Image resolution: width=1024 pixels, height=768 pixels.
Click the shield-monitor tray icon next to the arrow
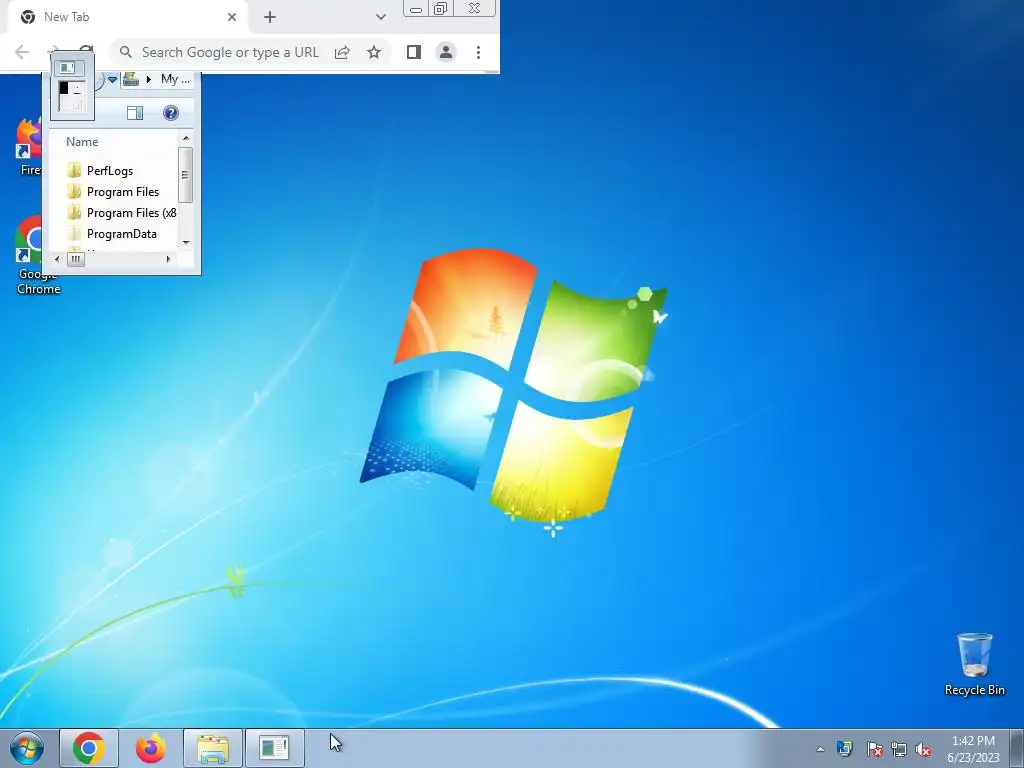(844, 748)
